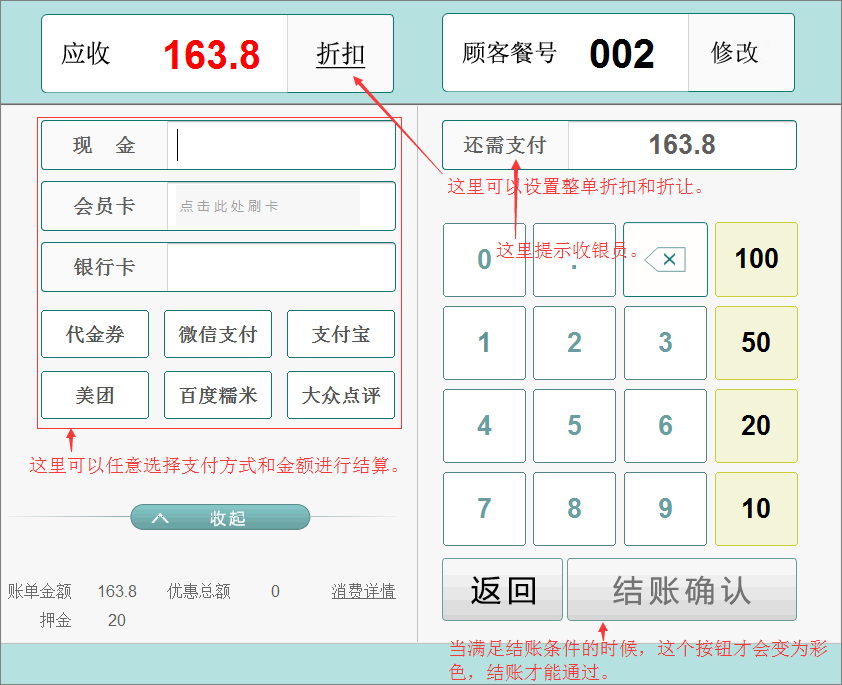This screenshot has height=685, width=842.
Task: Choose 微信支付 as payment method
Action: 218,334
